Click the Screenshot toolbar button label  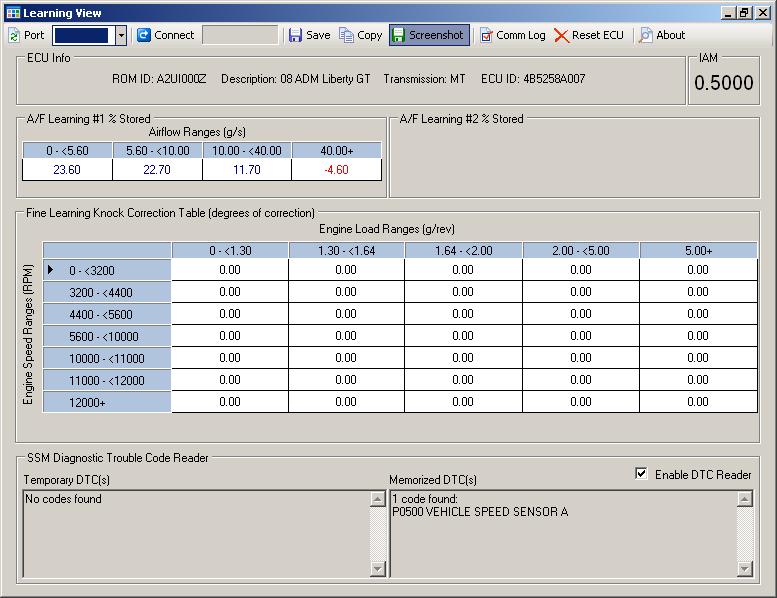pos(436,35)
